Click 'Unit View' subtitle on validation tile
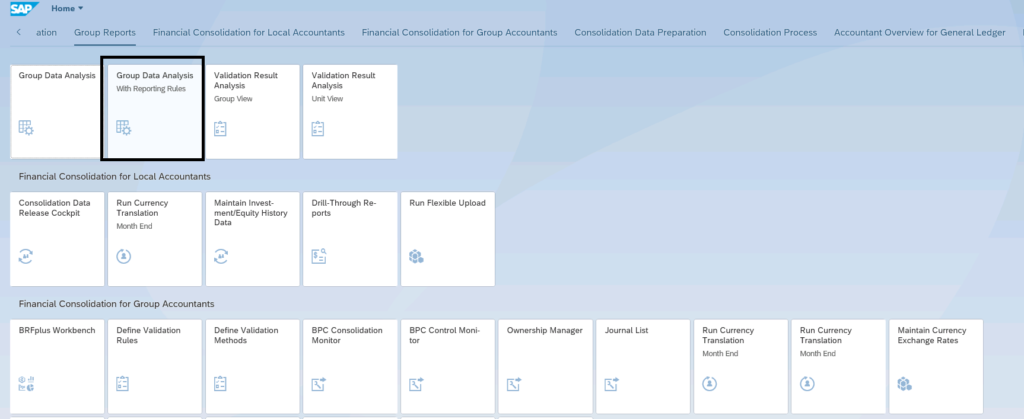The image size is (1024, 419). pyautogui.click(x=327, y=99)
